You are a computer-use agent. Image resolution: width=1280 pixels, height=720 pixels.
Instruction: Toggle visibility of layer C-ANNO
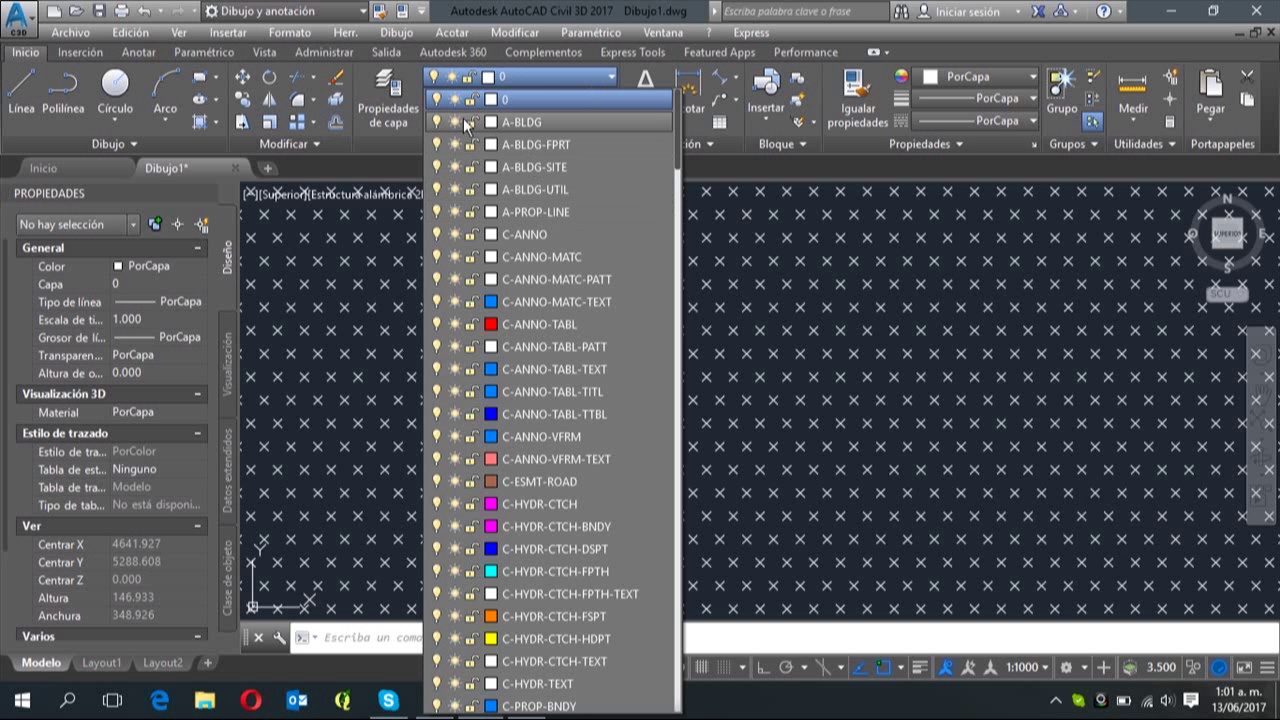coord(436,234)
